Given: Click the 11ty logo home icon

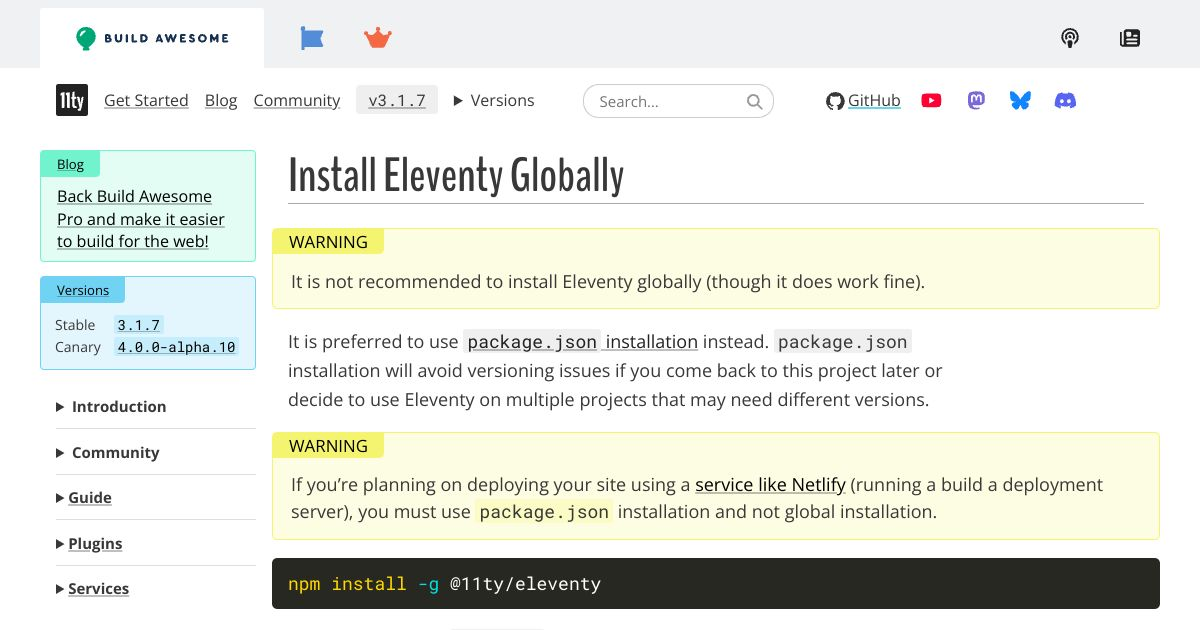Looking at the screenshot, I should pyautogui.click(x=72, y=100).
